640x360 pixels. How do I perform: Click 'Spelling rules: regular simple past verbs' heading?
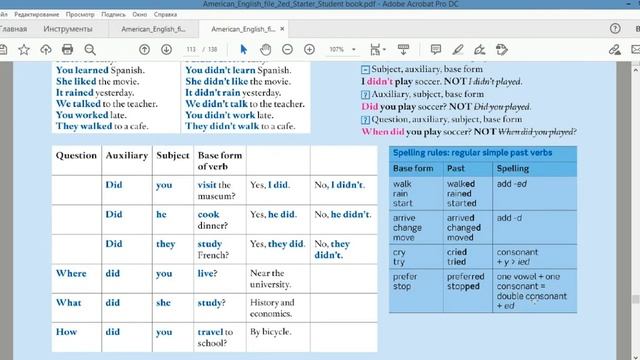(473, 153)
